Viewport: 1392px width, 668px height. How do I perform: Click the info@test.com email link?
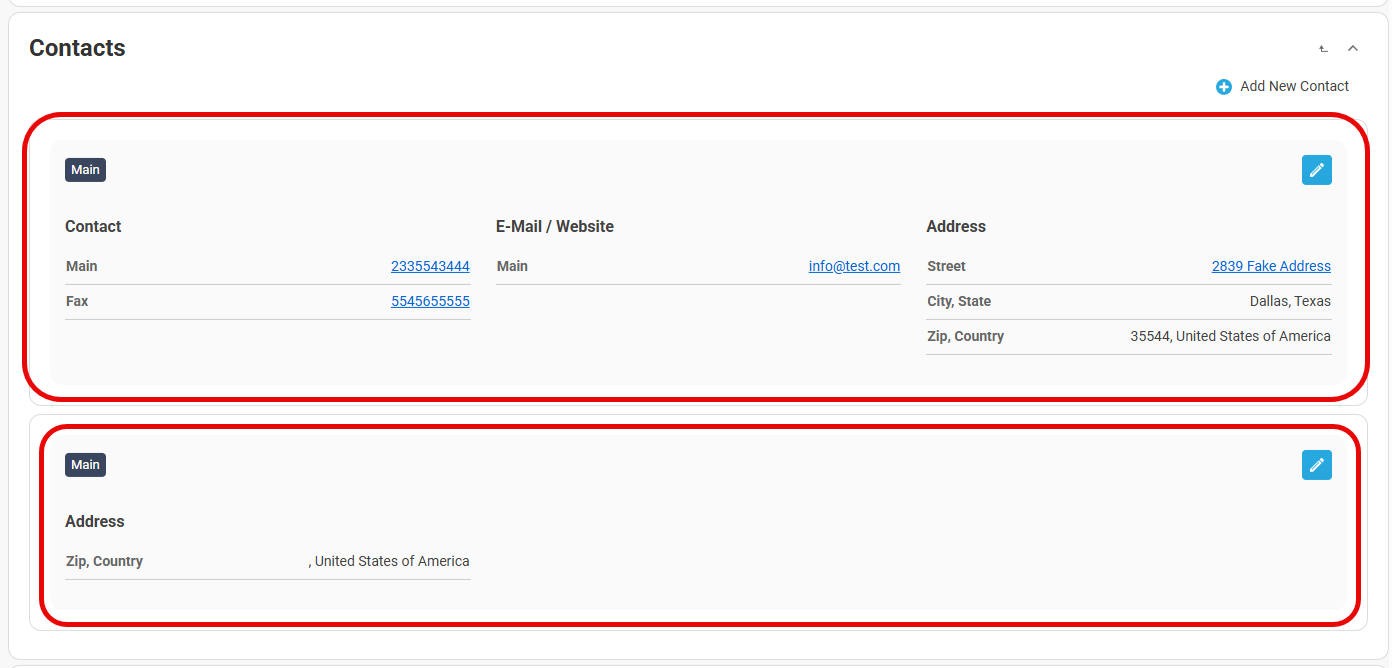click(x=854, y=267)
